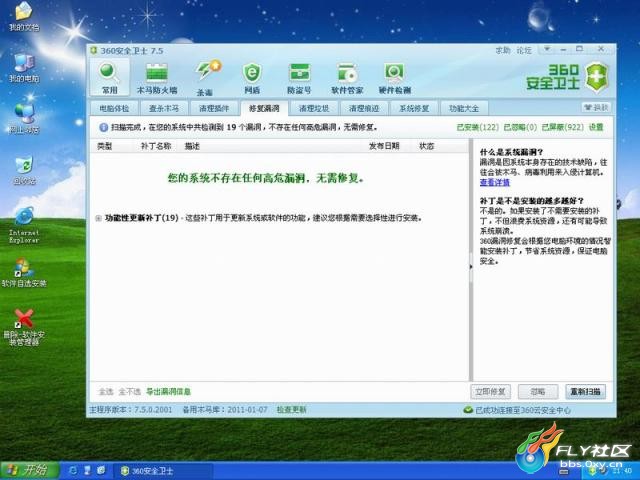
Task: Click third quick launch icon in taskbar
Action: [x=101, y=471]
